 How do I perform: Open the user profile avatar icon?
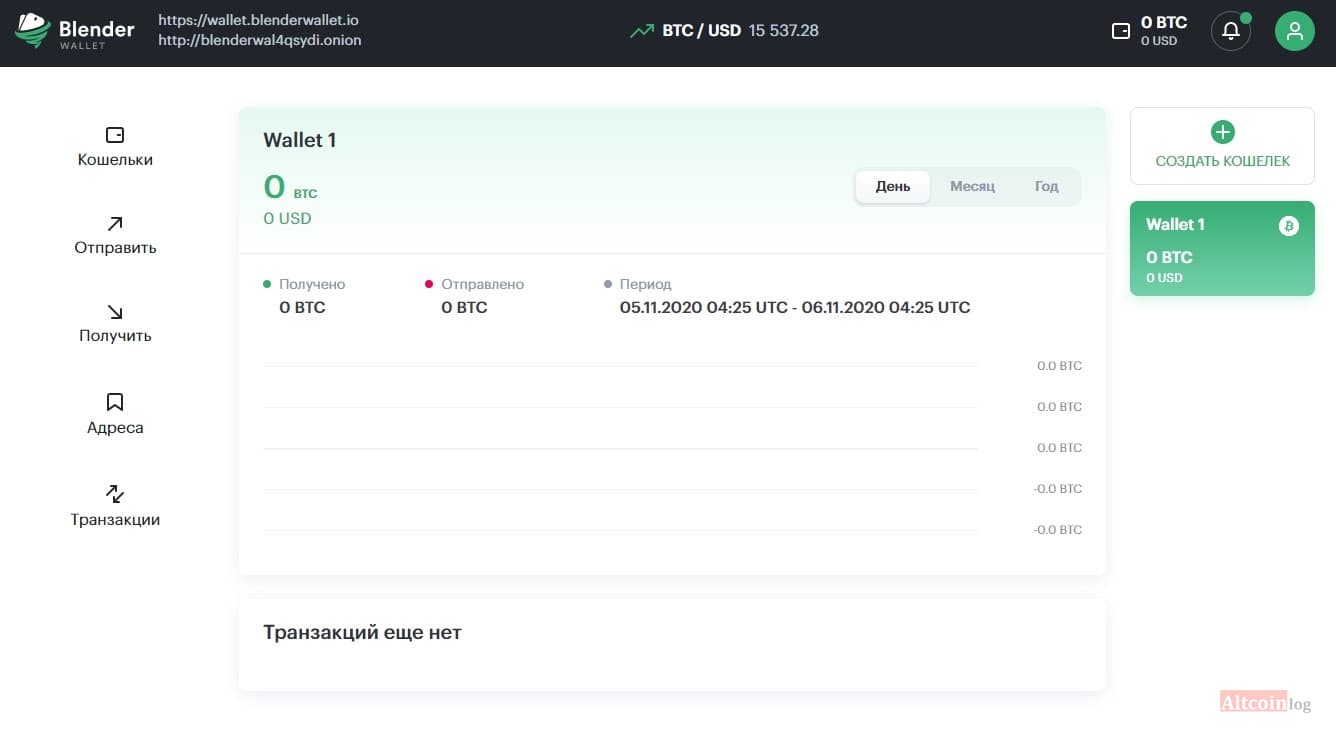click(x=1295, y=31)
